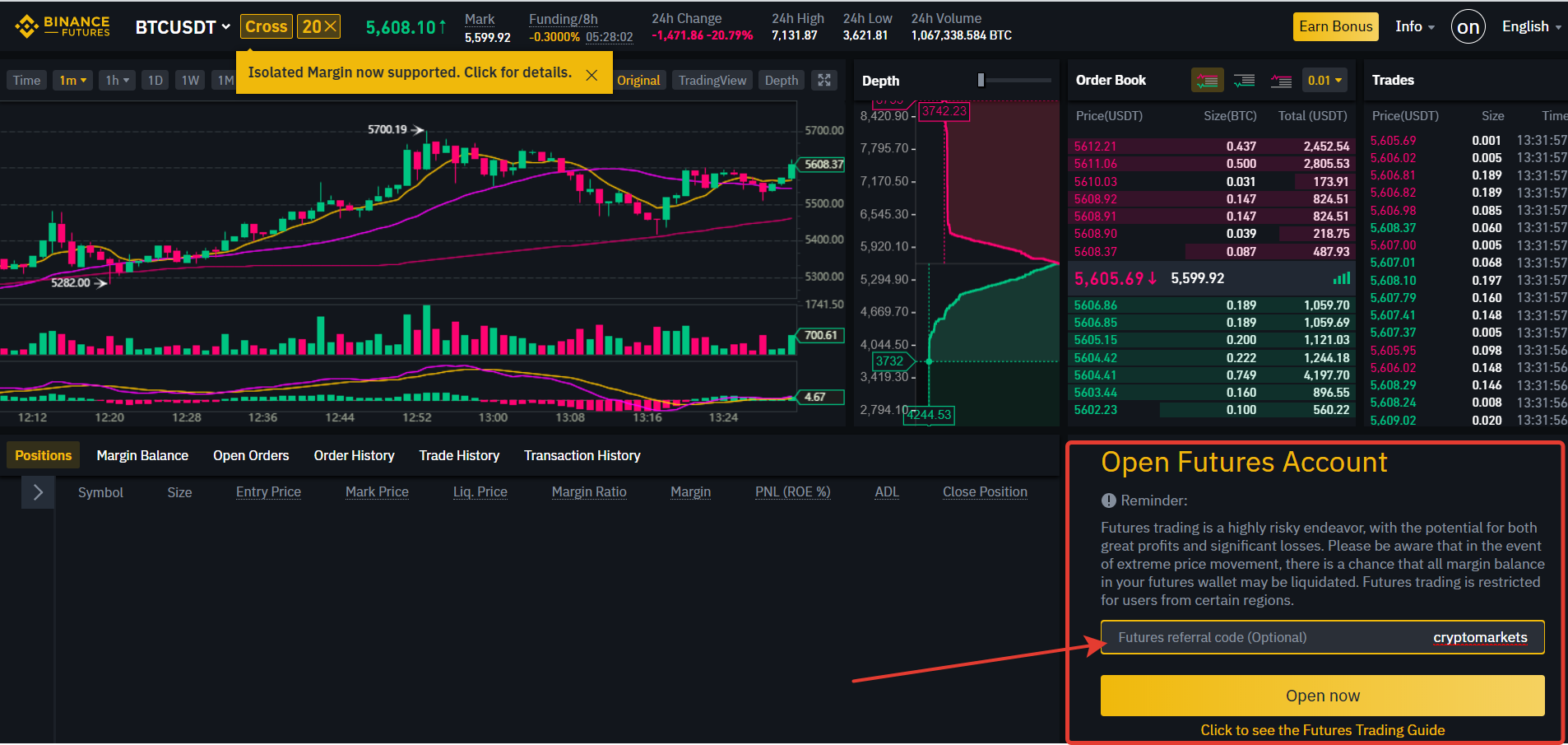The height and width of the screenshot is (745, 1568).
Task: Click the Margin Ratio column header
Action: click(589, 492)
